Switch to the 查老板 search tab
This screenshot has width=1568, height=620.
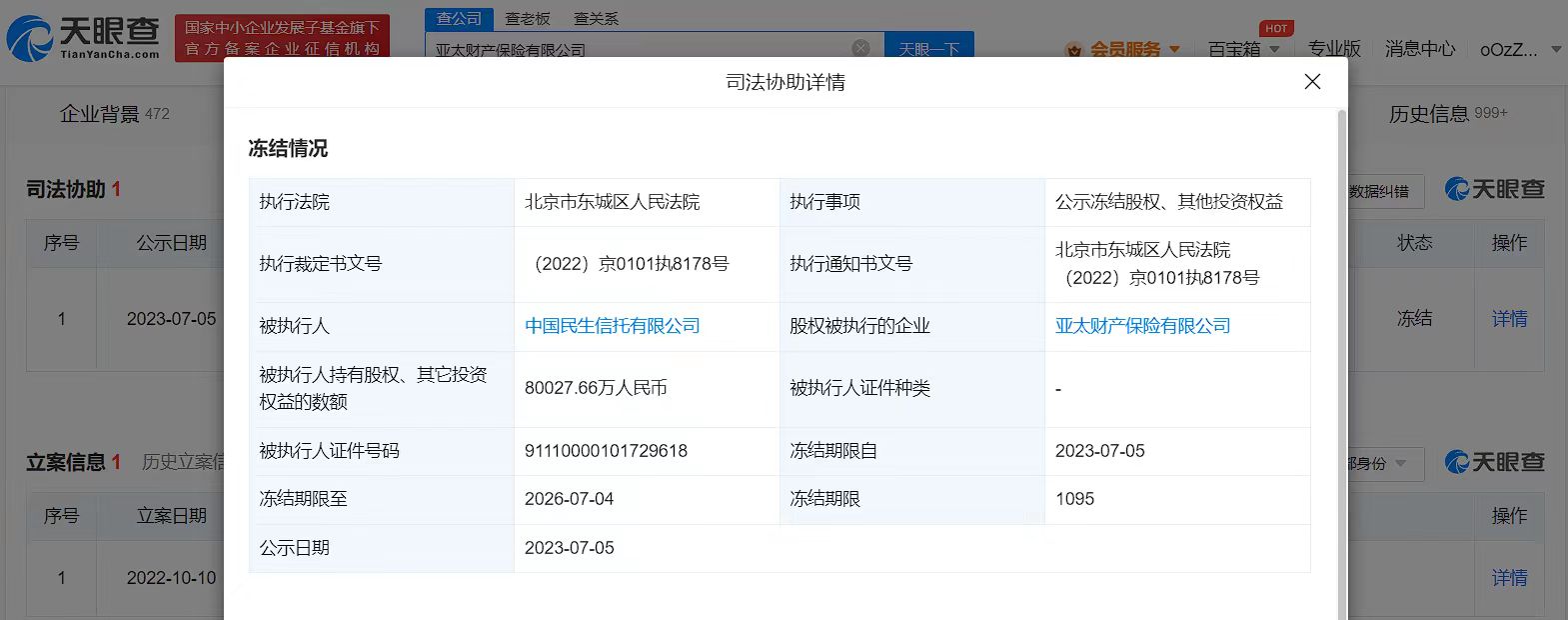(x=528, y=19)
